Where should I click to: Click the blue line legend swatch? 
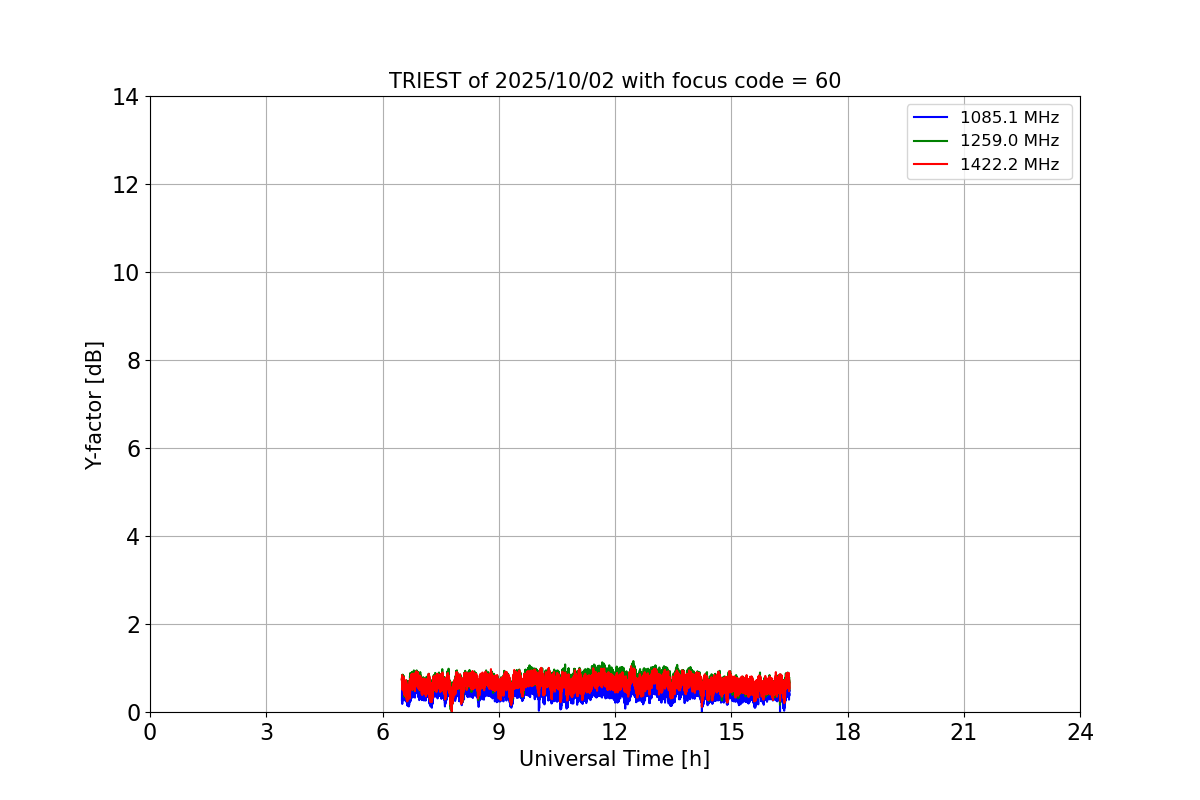(x=931, y=118)
